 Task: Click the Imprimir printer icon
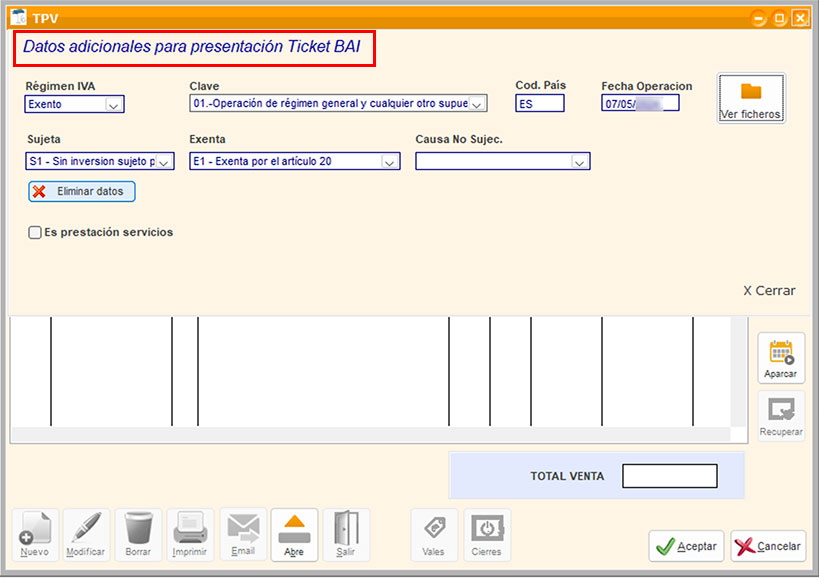pyautogui.click(x=190, y=535)
